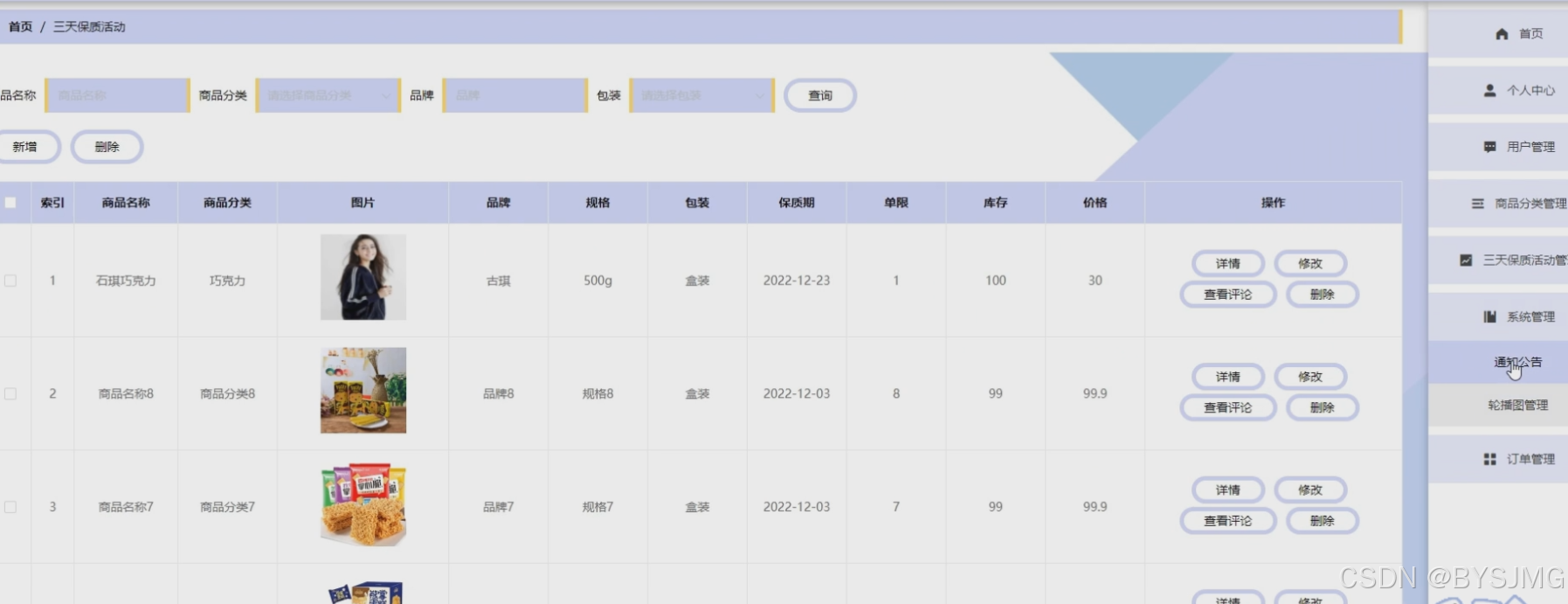Image resolution: width=1568 pixels, height=604 pixels.
Task: Check the row for 石琪巧克力
Action: [10, 281]
